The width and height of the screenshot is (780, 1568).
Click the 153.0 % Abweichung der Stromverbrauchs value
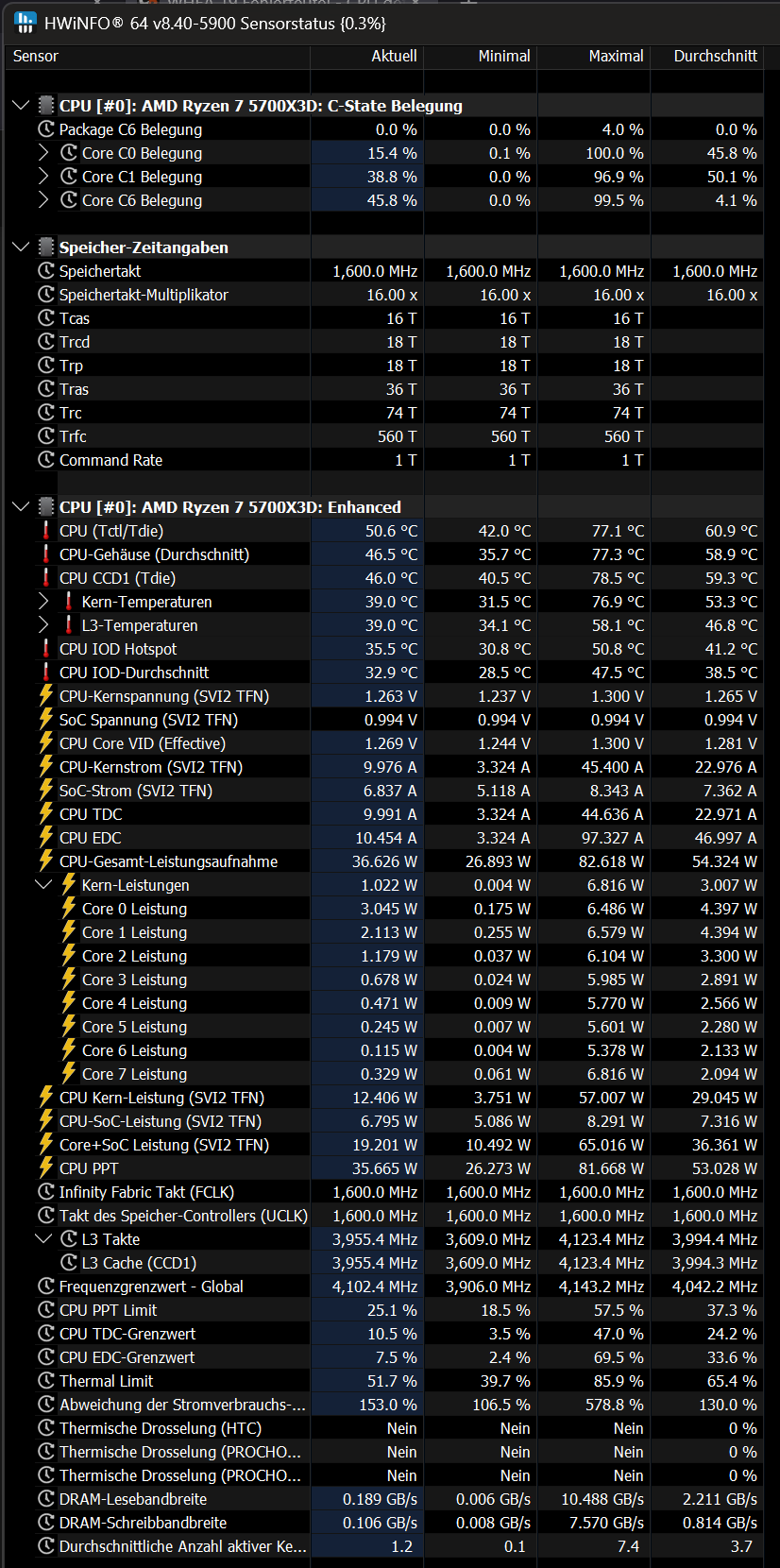[387, 1405]
